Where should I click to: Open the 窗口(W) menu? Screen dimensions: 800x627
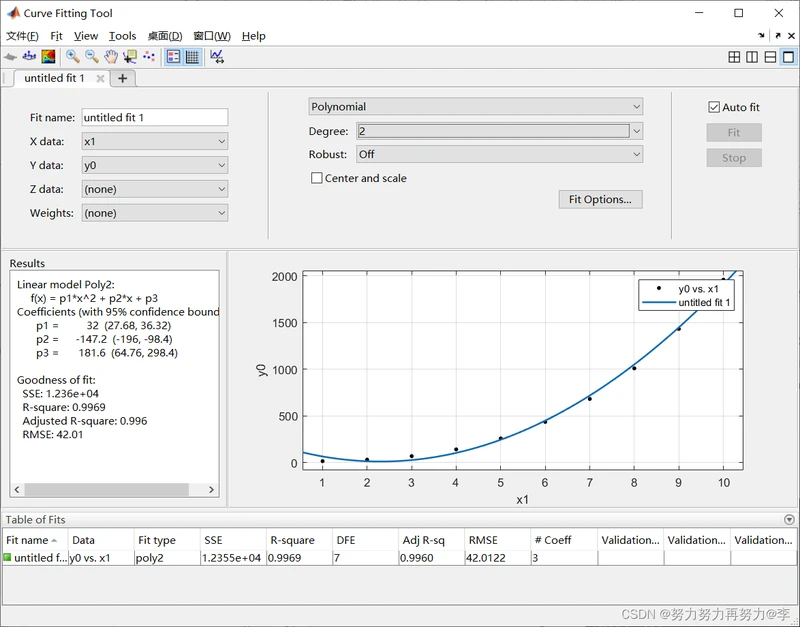click(x=212, y=36)
